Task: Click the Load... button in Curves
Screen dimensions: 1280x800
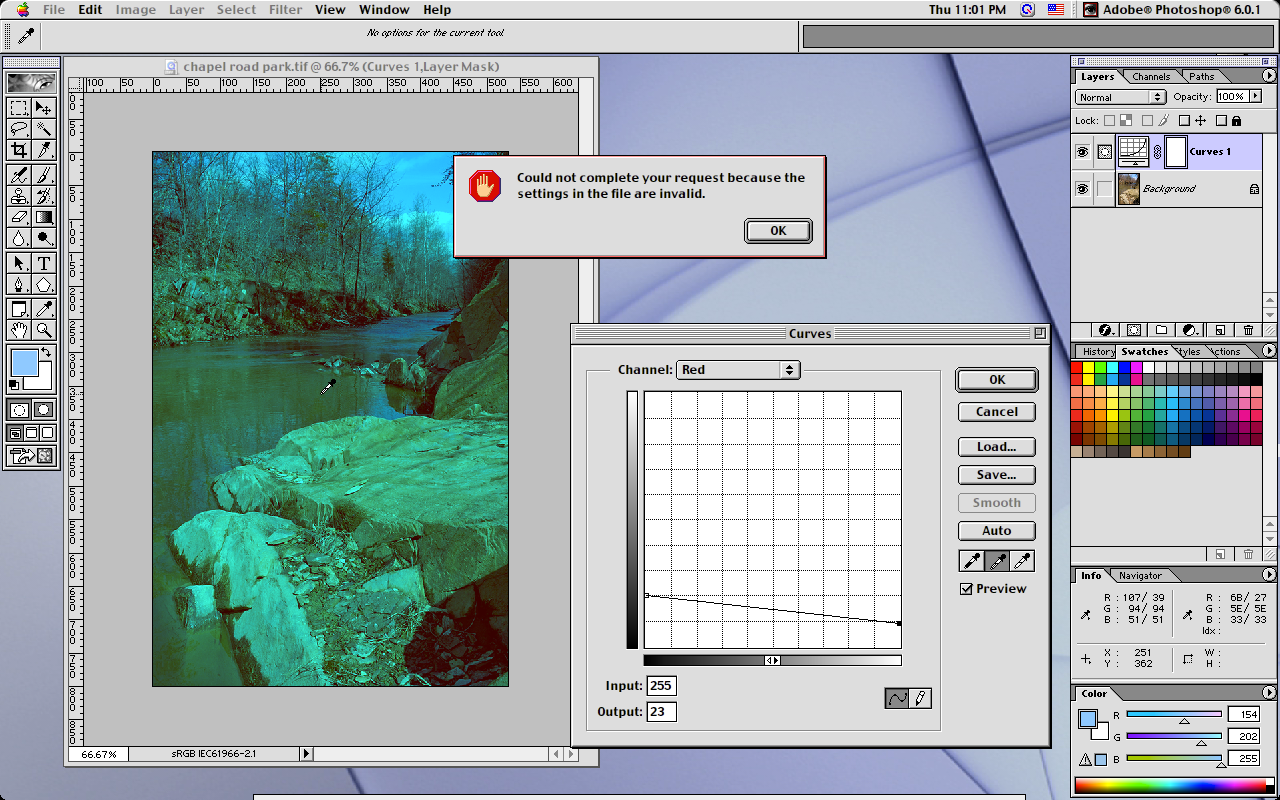Action: [x=997, y=447]
